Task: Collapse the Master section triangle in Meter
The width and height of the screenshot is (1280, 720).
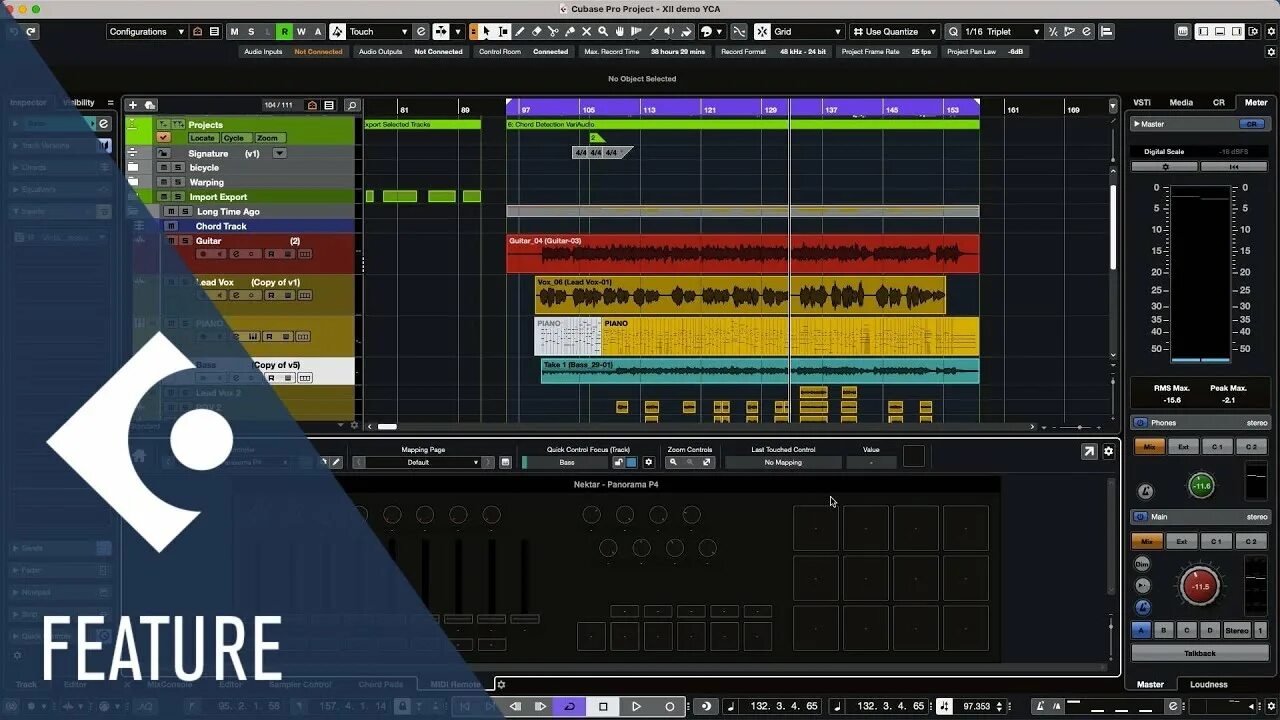Action: [1136, 124]
